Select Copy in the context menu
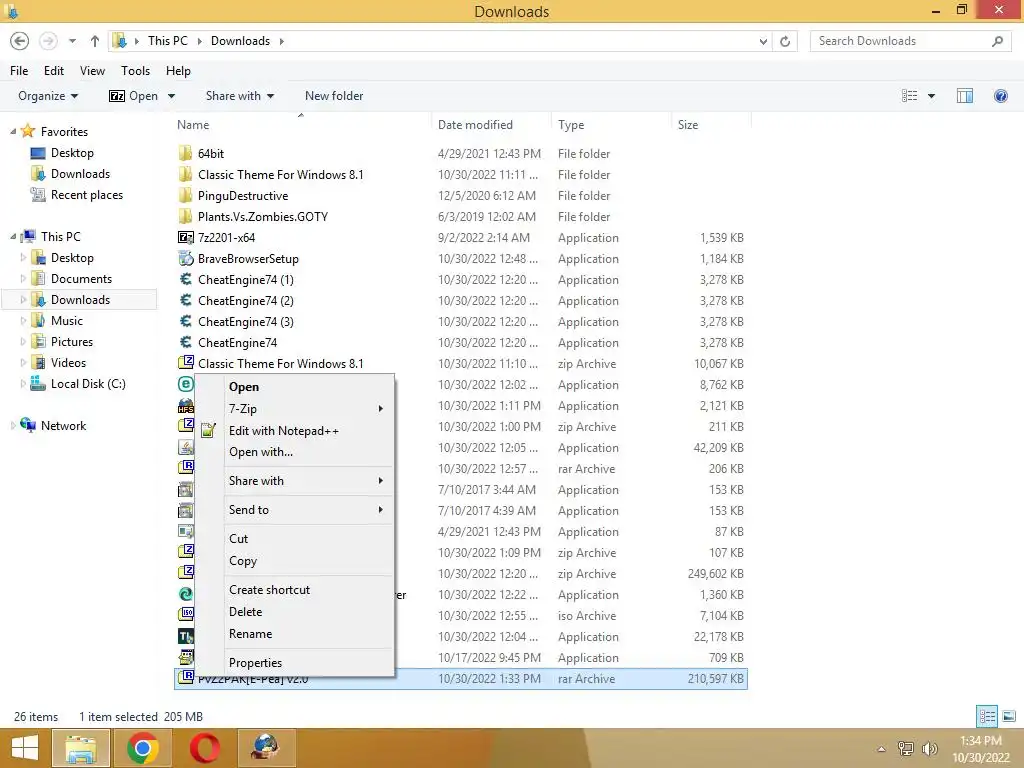 point(243,561)
